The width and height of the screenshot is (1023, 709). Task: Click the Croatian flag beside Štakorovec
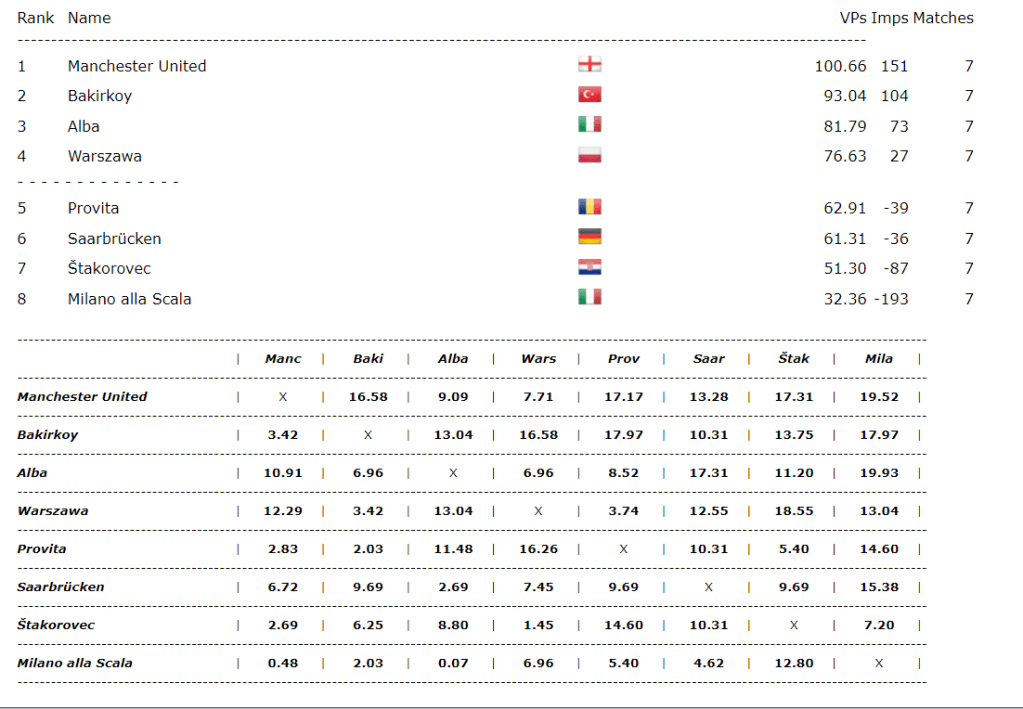pyautogui.click(x=590, y=267)
